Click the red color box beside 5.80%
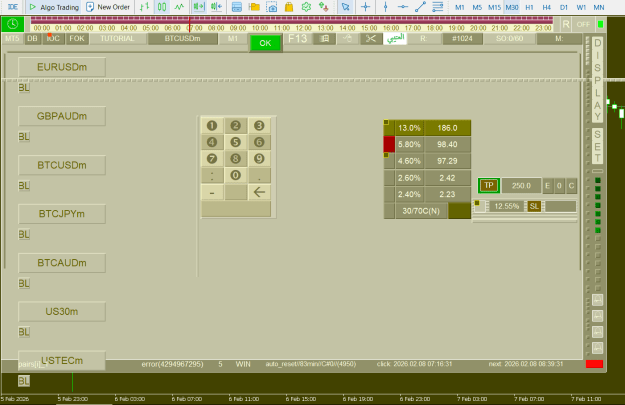 [x=389, y=144]
